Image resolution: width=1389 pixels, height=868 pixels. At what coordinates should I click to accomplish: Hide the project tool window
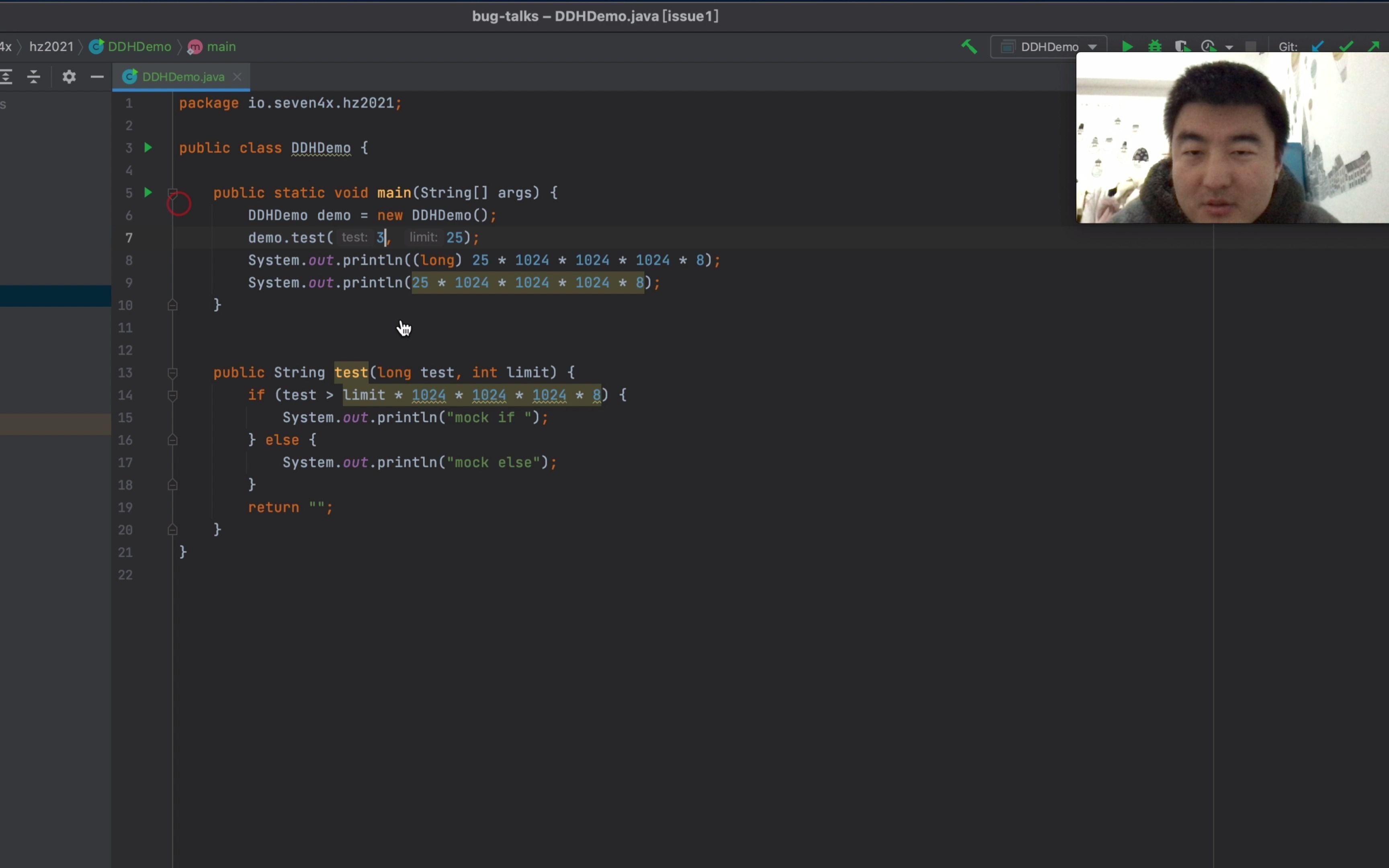pyautogui.click(x=97, y=76)
